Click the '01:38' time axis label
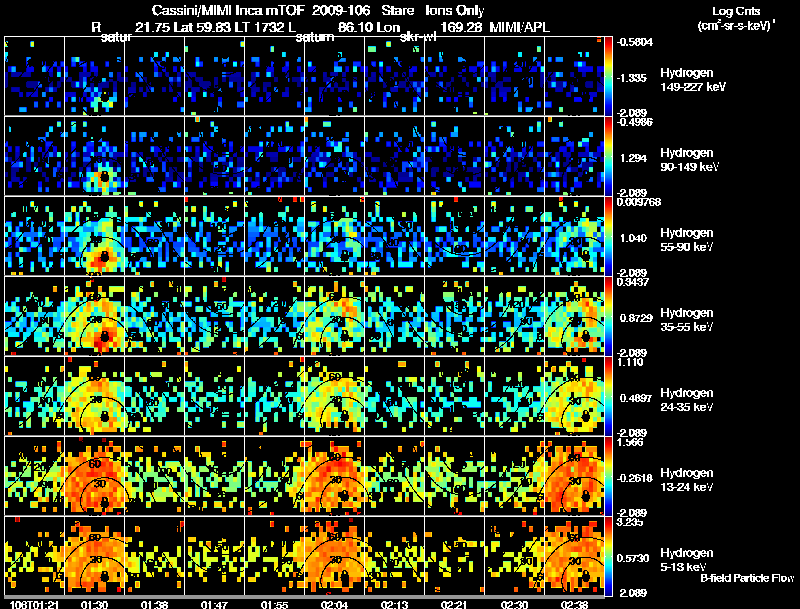This screenshot has width=800, height=609. pos(154,604)
